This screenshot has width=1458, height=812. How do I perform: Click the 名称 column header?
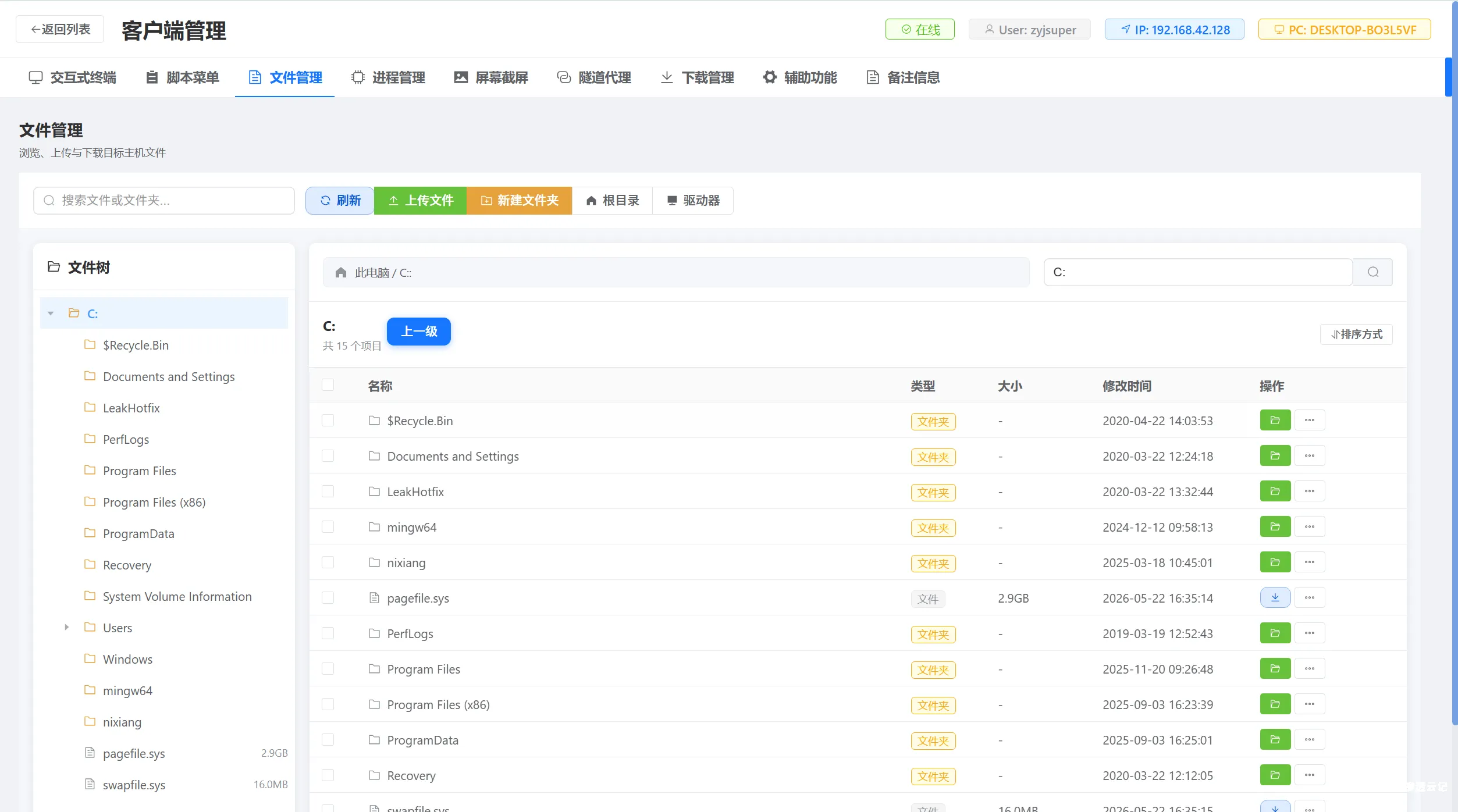coord(380,386)
